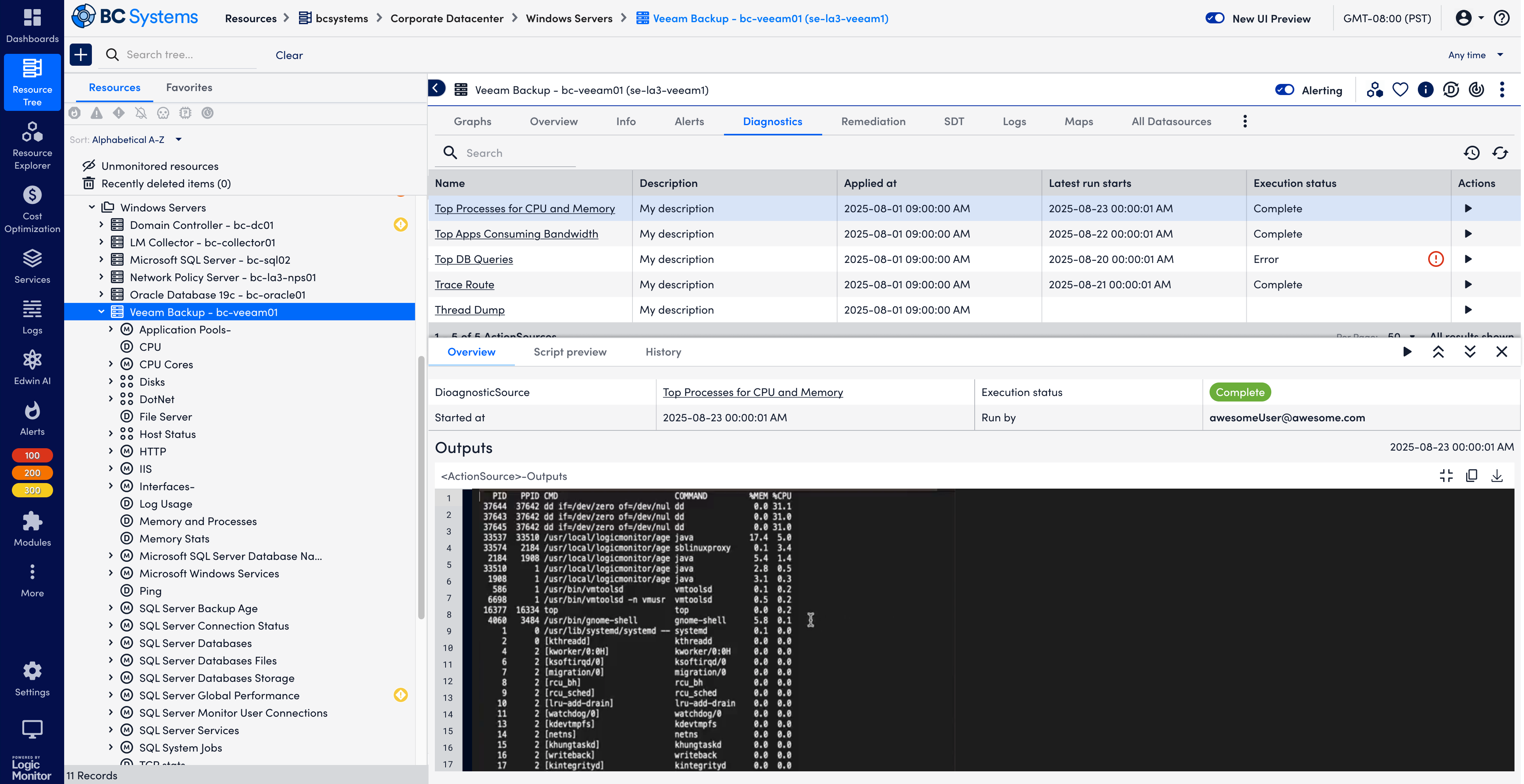The width and height of the screenshot is (1524, 784).
Task: Click the error alert icon for Top DB Queries
Action: coord(1435,259)
